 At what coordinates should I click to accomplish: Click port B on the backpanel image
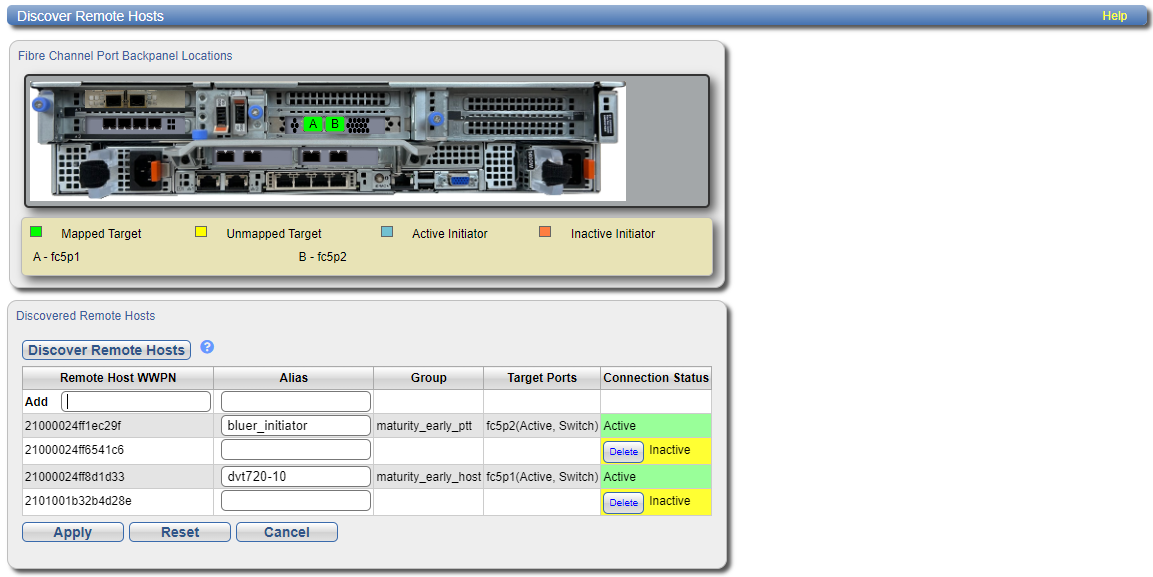(x=335, y=124)
